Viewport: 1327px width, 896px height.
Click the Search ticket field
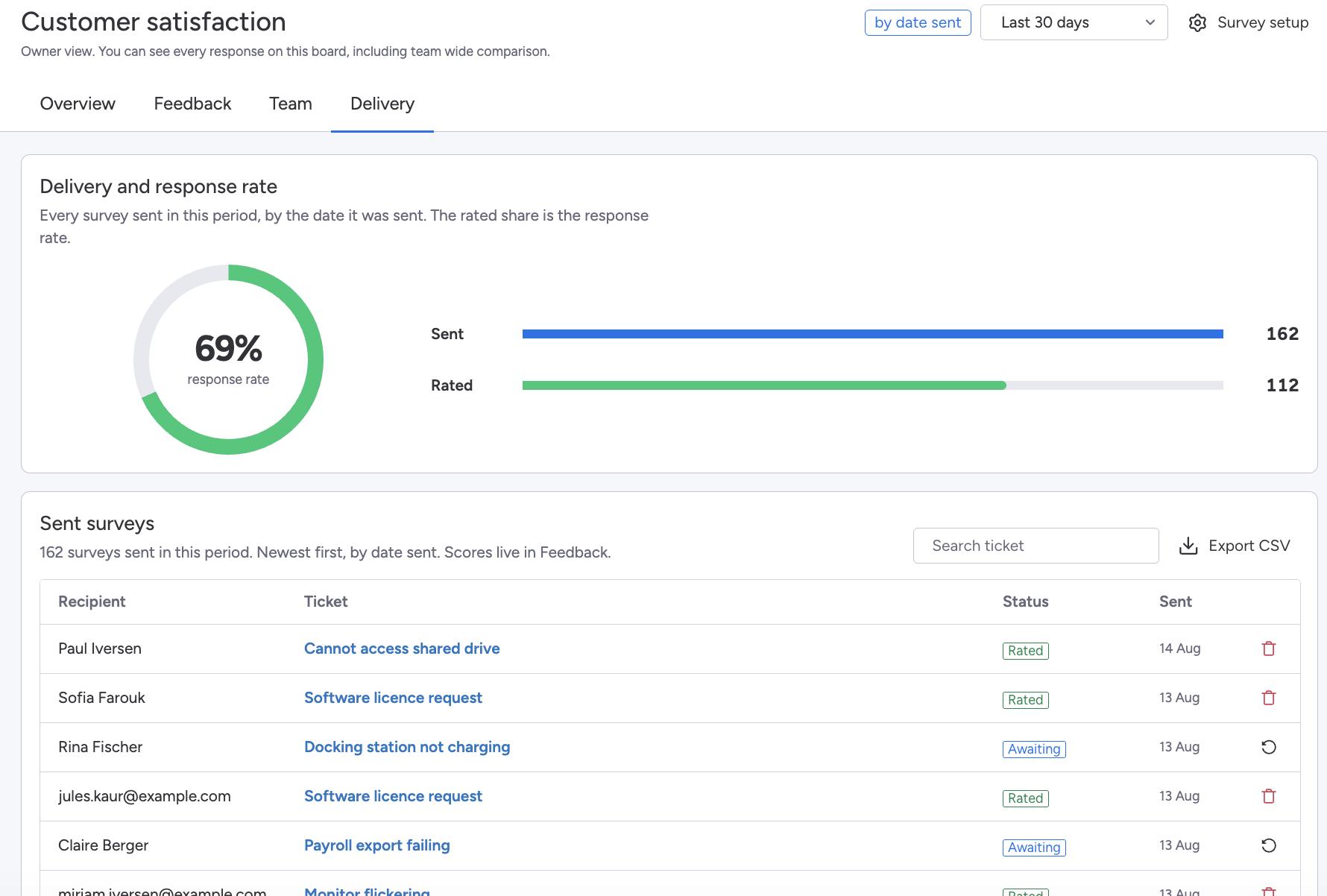click(1036, 546)
